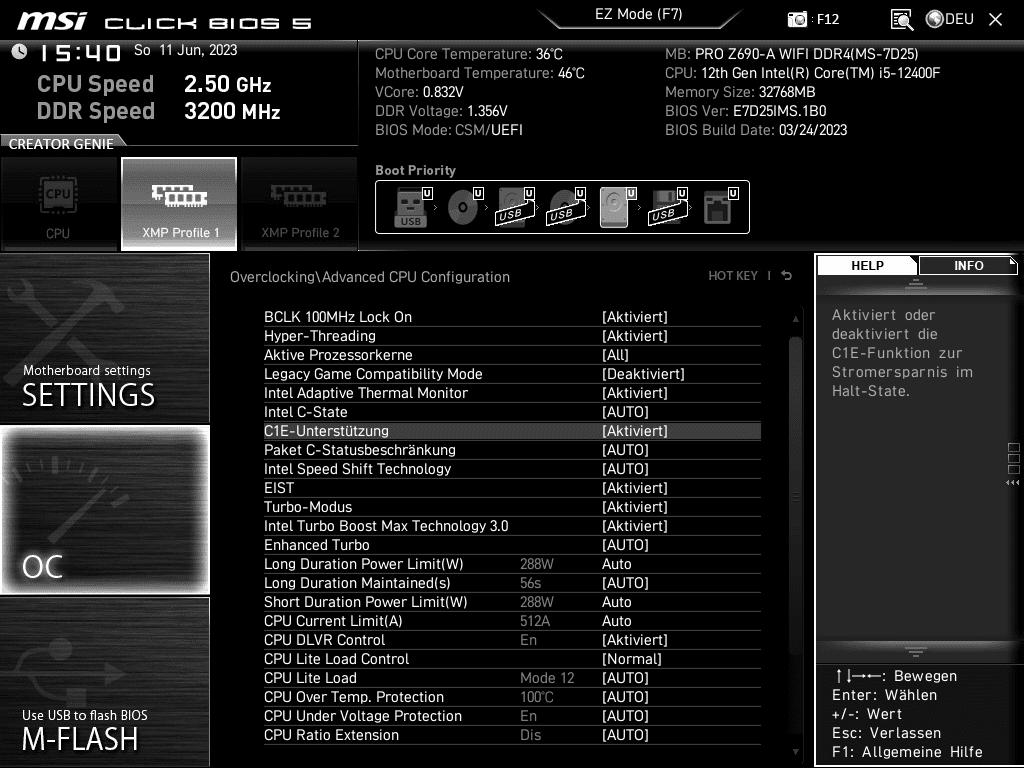Toggle Intel Turbo Boost Max Technology 3.0
Image resolution: width=1024 pixels, height=768 pixels.
(512, 526)
